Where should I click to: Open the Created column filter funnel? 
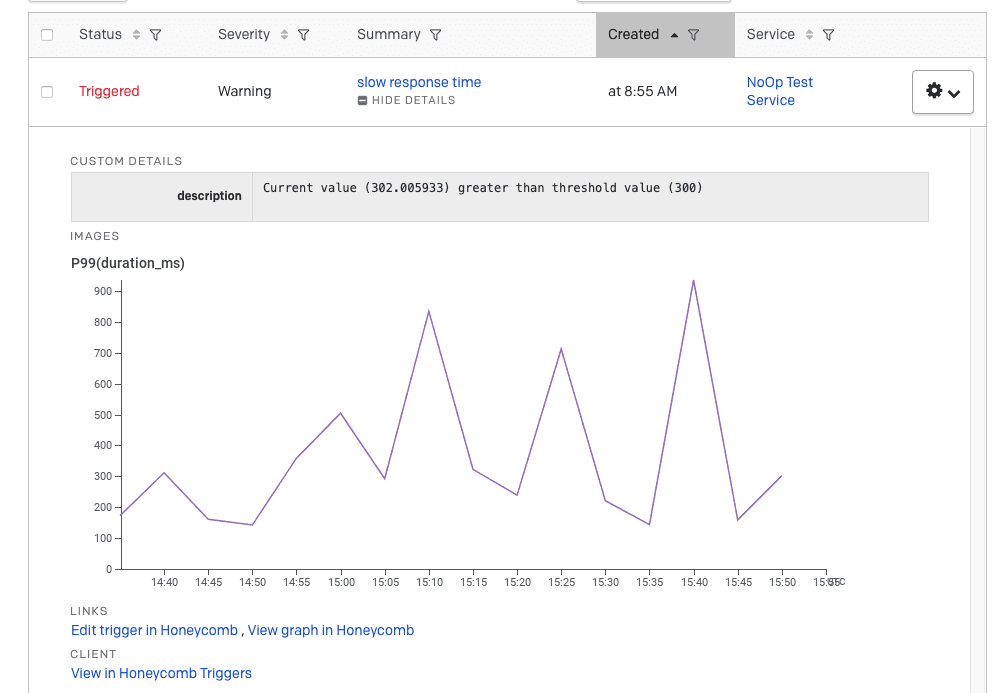[x=693, y=35]
